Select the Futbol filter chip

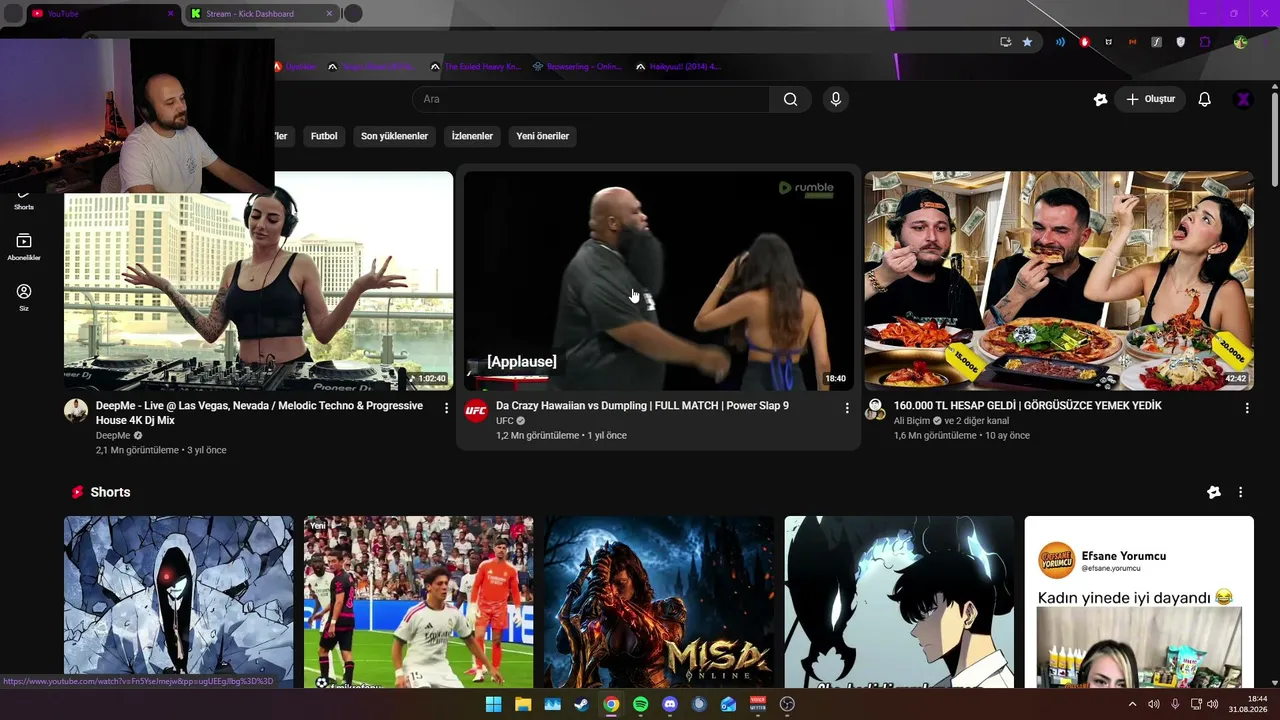324,136
